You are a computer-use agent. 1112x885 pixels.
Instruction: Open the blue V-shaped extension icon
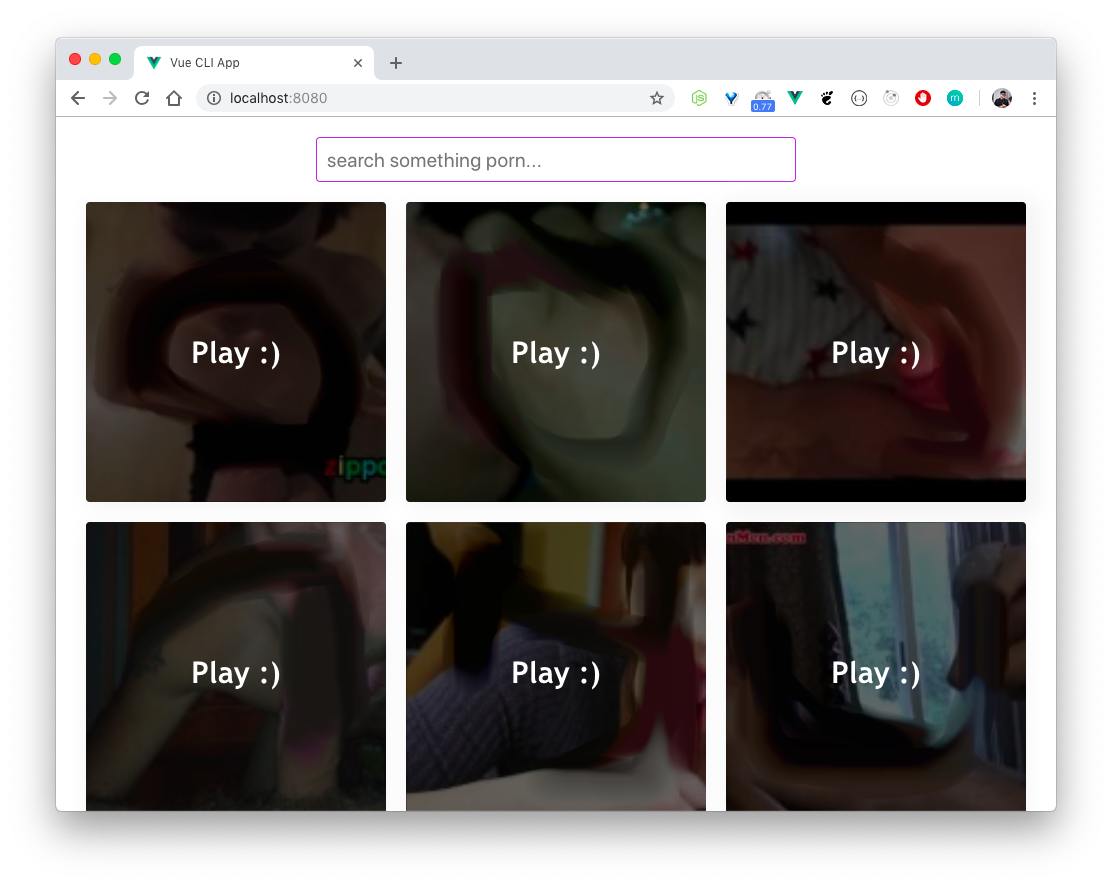pyautogui.click(x=731, y=98)
